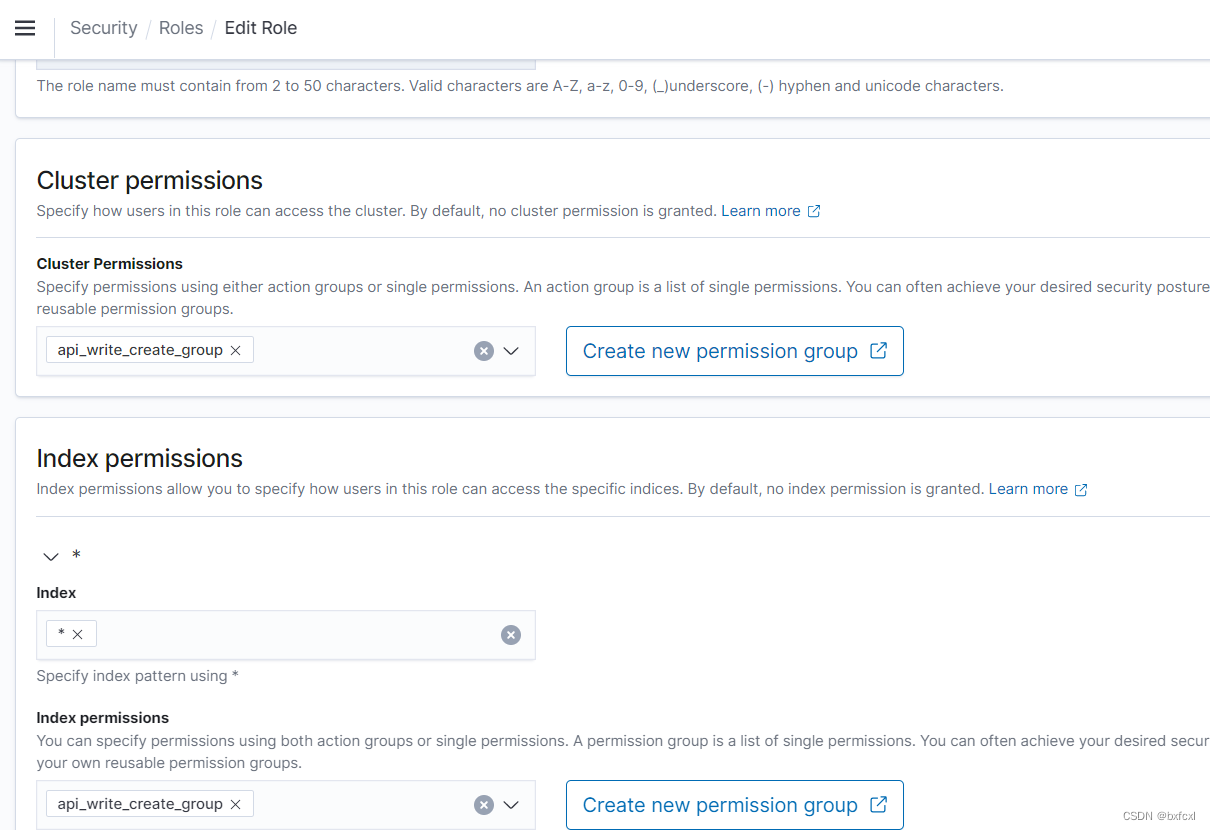Clear the Cluster Permissions selection field
The image size is (1210, 830).
pos(484,350)
